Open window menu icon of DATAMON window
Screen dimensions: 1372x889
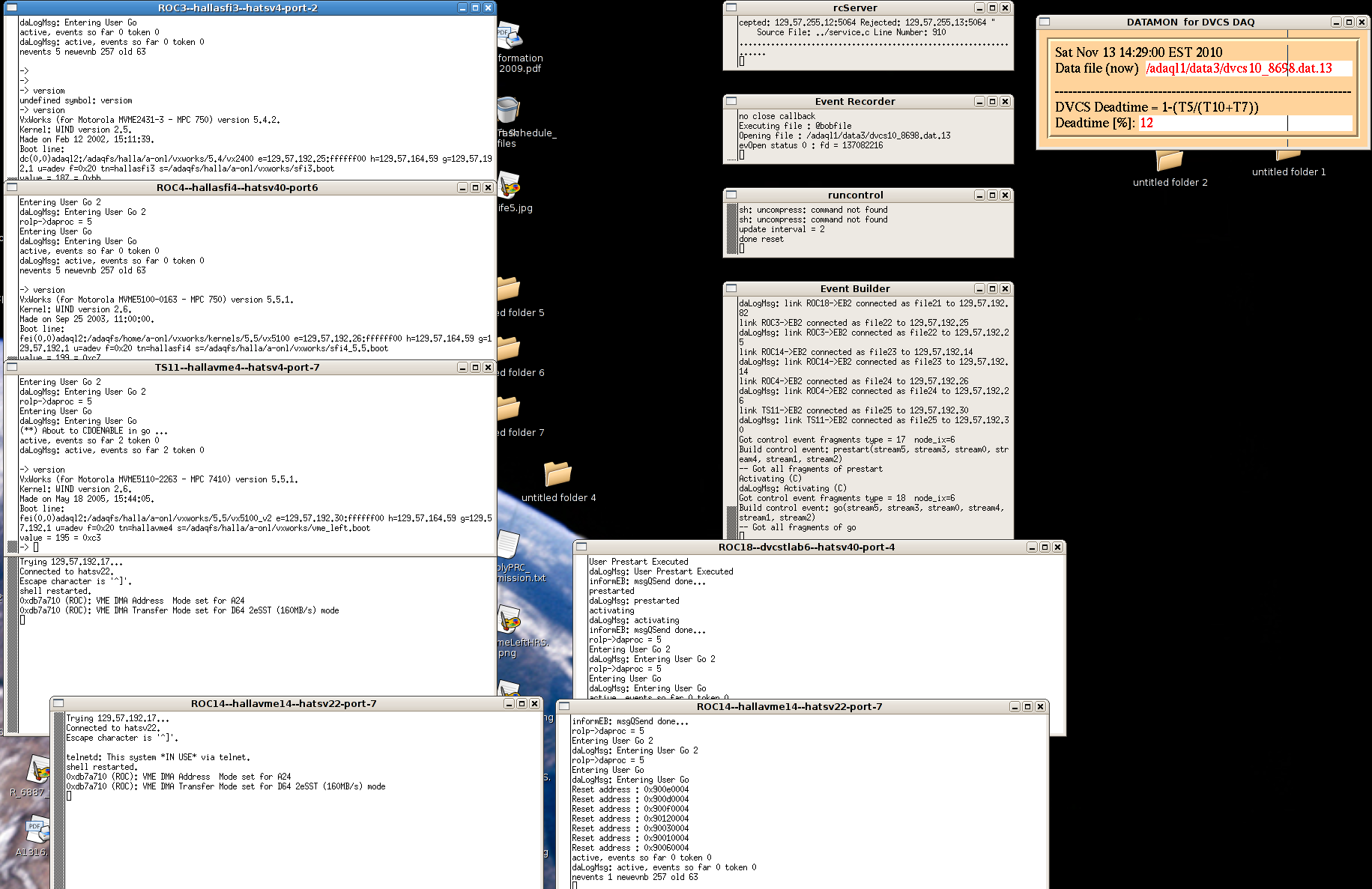(1045, 22)
